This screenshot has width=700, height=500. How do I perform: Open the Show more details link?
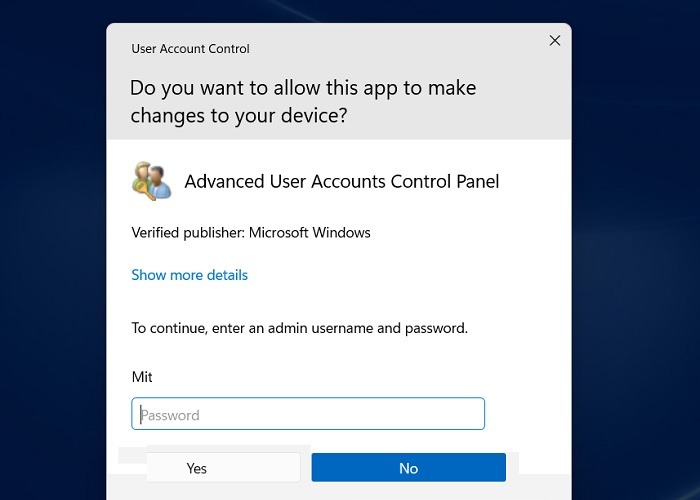point(189,275)
